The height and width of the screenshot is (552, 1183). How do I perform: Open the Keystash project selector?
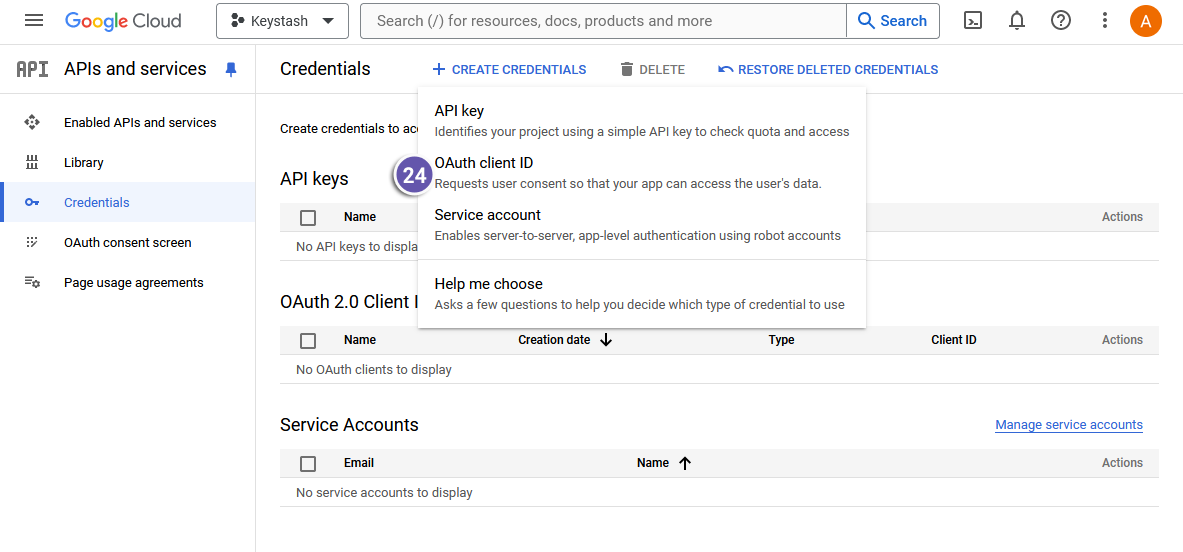282,21
